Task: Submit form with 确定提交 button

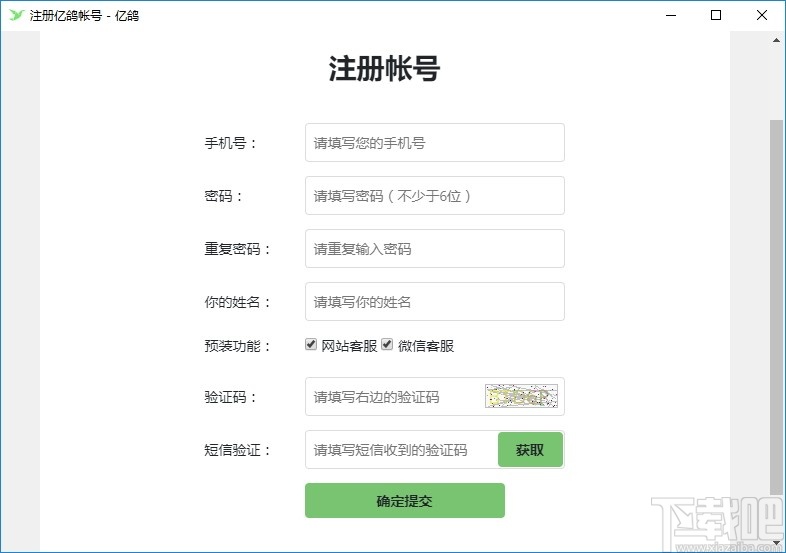Action: [x=404, y=501]
